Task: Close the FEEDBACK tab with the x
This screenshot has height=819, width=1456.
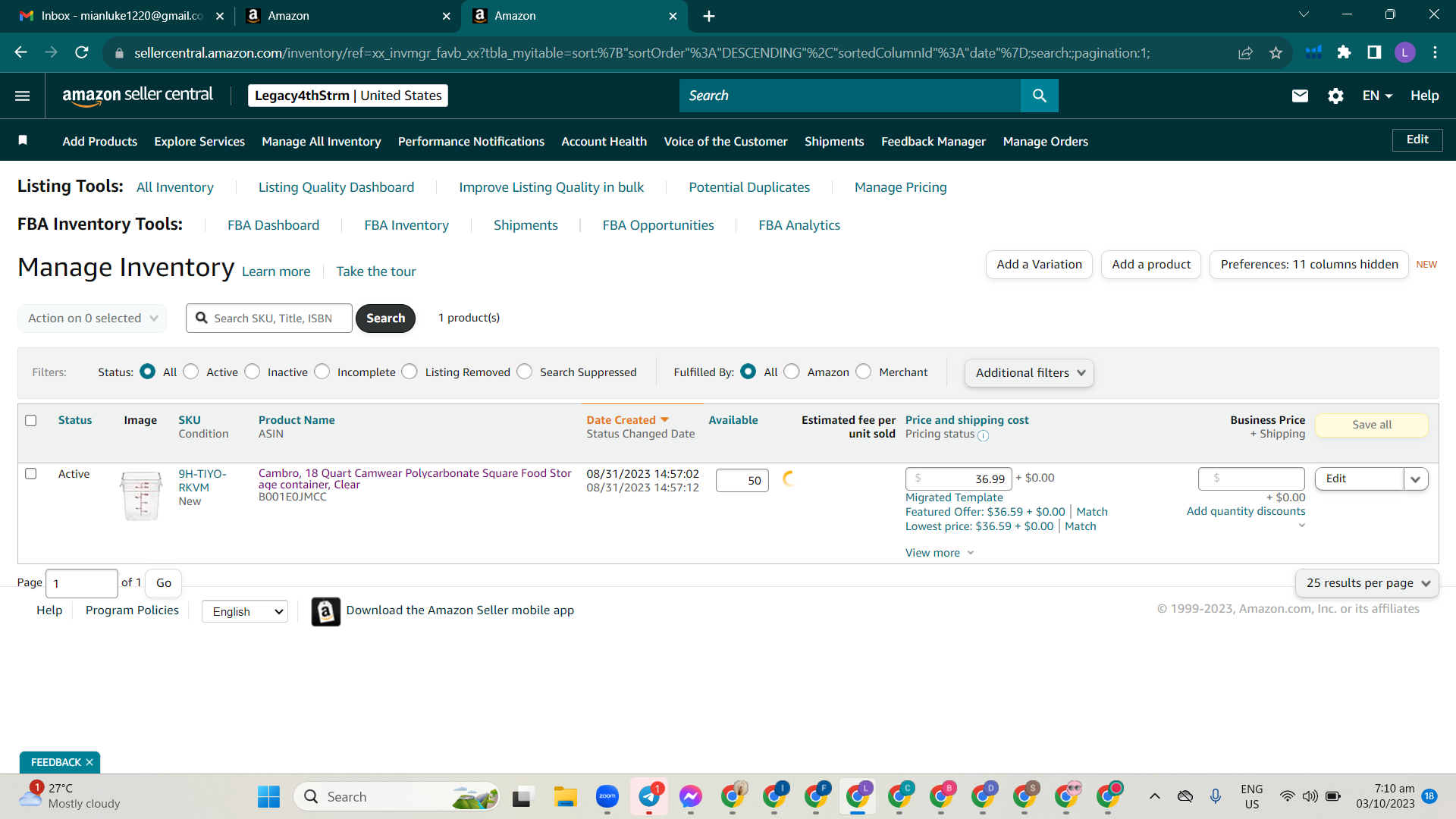Action: coord(89,762)
